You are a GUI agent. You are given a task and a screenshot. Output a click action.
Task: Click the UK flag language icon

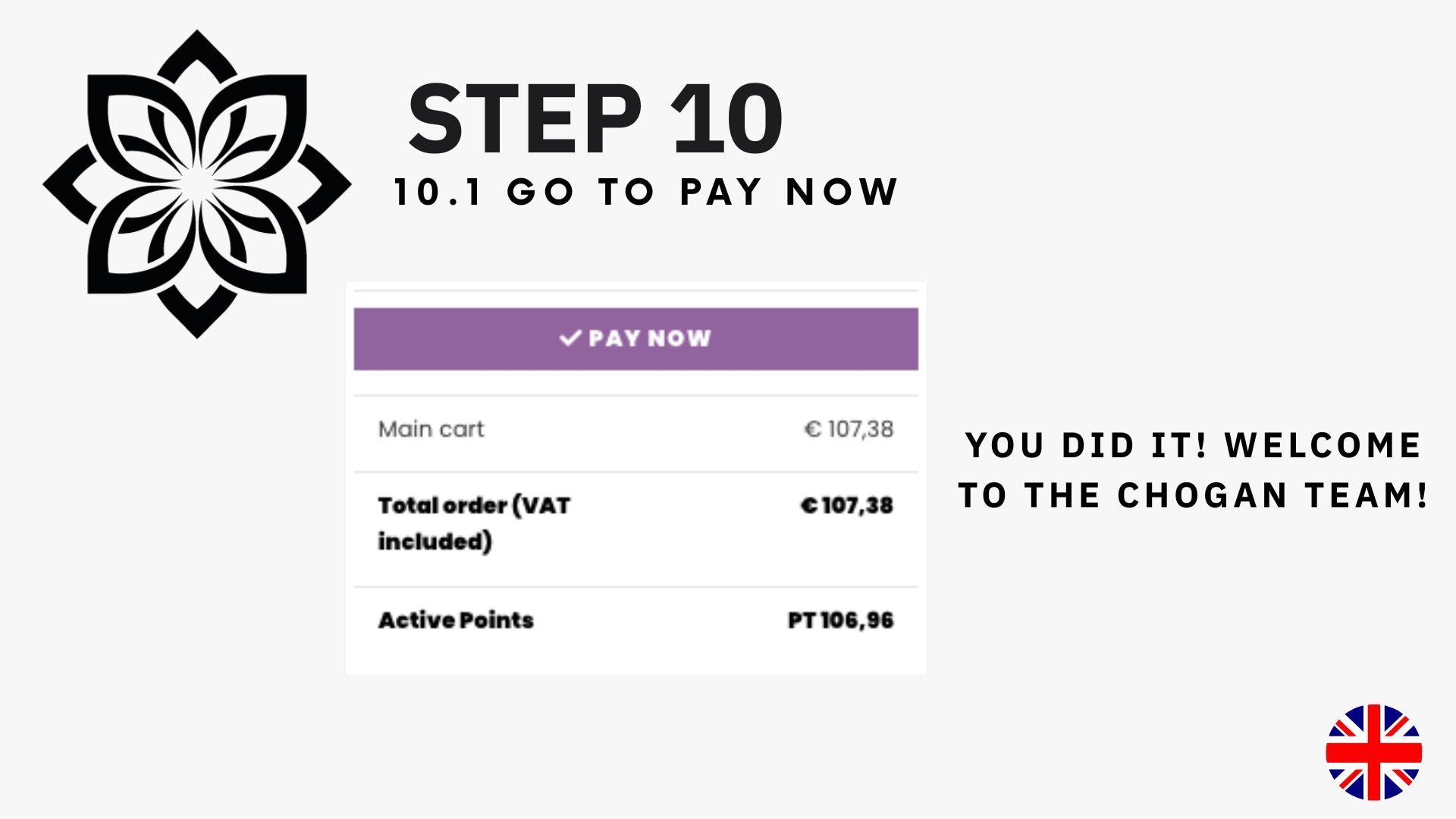point(1373,752)
